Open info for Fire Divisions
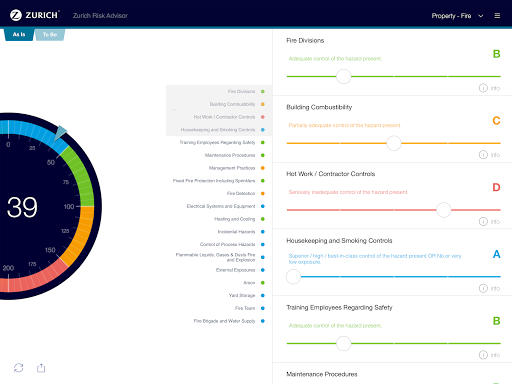 pyautogui.click(x=489, y=88)
